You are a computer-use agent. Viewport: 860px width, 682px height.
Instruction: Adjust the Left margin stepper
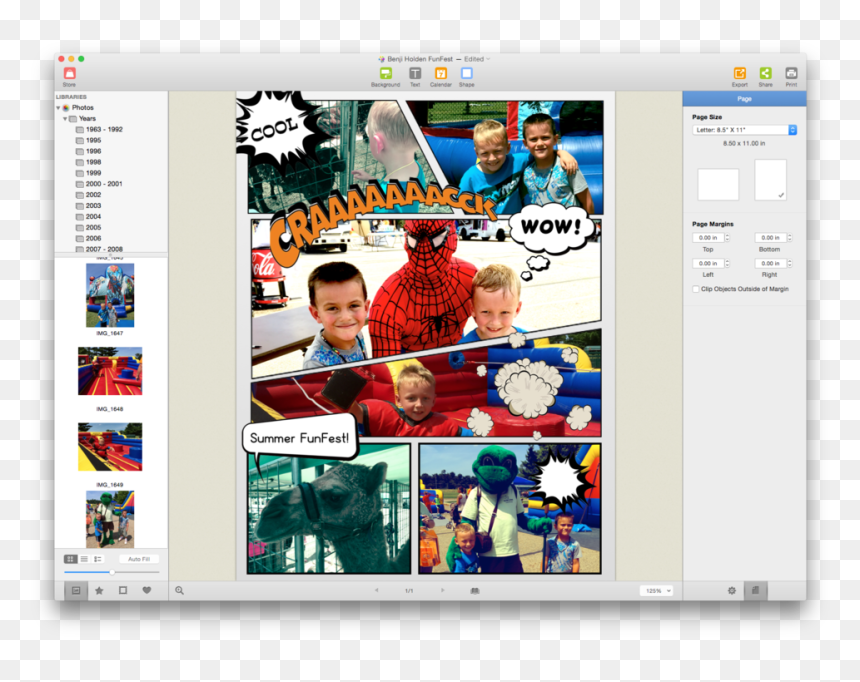[727, 263]
